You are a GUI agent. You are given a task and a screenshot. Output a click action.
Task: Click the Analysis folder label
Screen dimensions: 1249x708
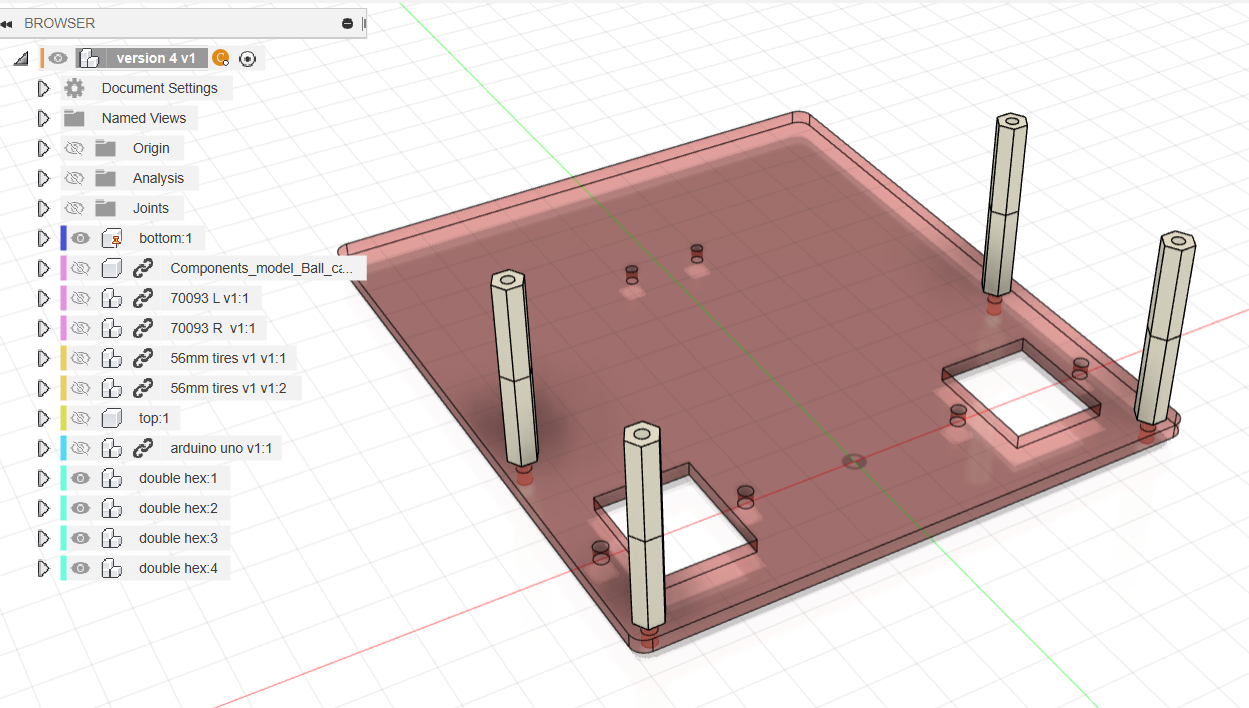click(x=158, y=178)
